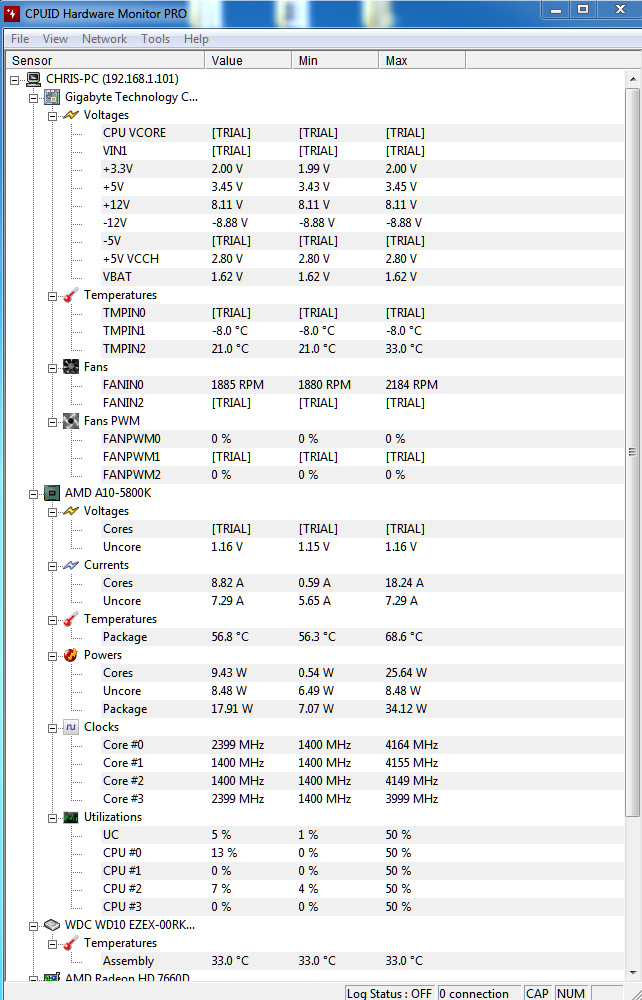Click the 1885 RPM value
The image size is (642, 1000).
(x=237, y=385)
